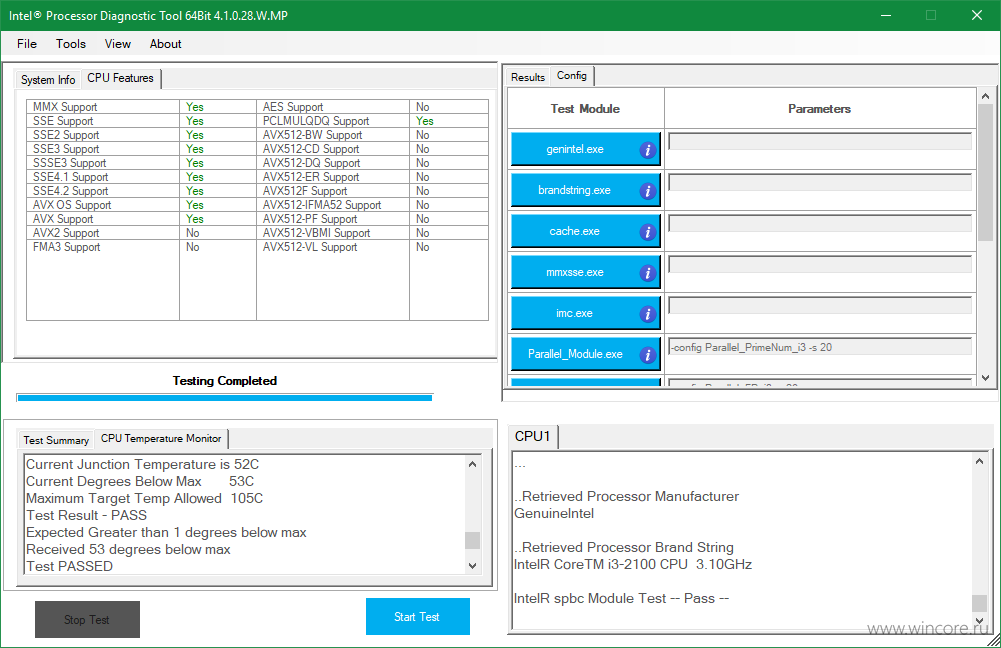Click the Parallel_PrimeNum_i3 parameters field
Image resolution: width=1001 pixels, height=648 pixels.
[x=820, y=347]
